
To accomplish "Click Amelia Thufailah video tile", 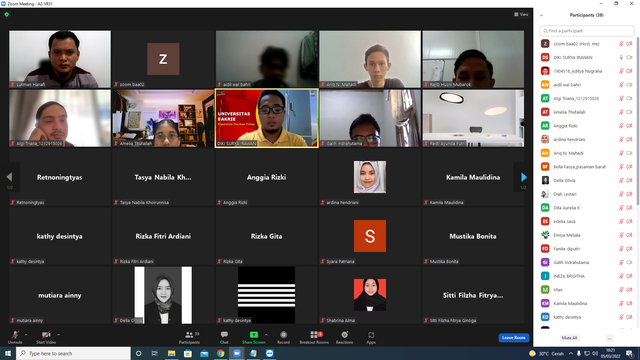I will click(x=163, y=118).
